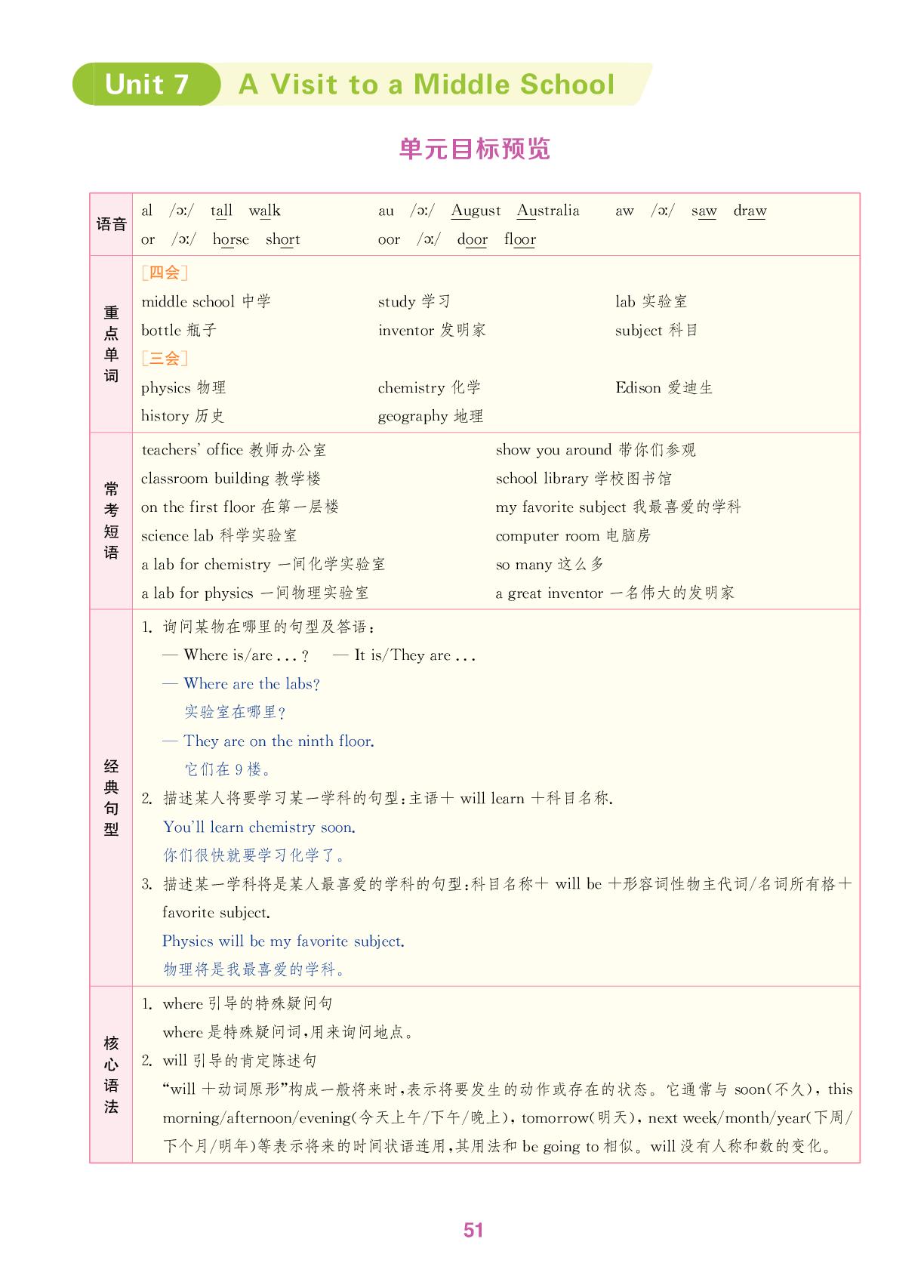This screenshot has width=924, height=1288.
Task: Click the orange [四会] tag
Action: click(x=165, y=273)
